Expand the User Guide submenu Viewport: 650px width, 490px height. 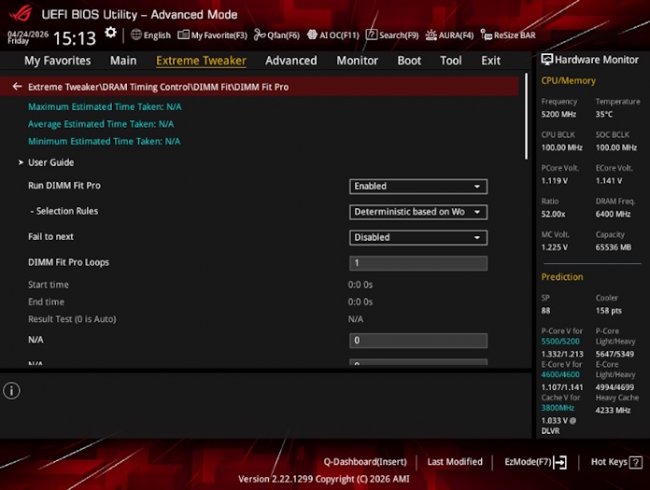pos(51,163)
